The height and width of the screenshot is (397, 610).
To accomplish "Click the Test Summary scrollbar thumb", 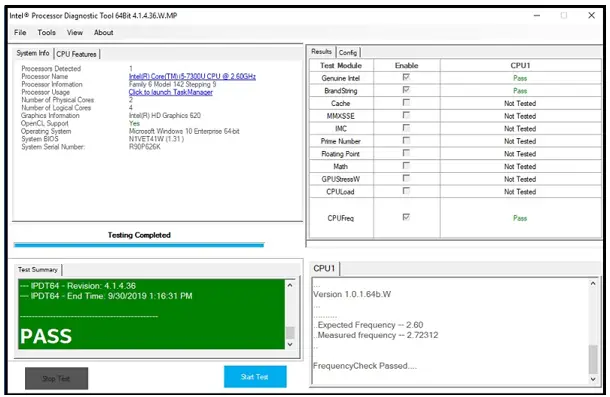I will 290,333.
